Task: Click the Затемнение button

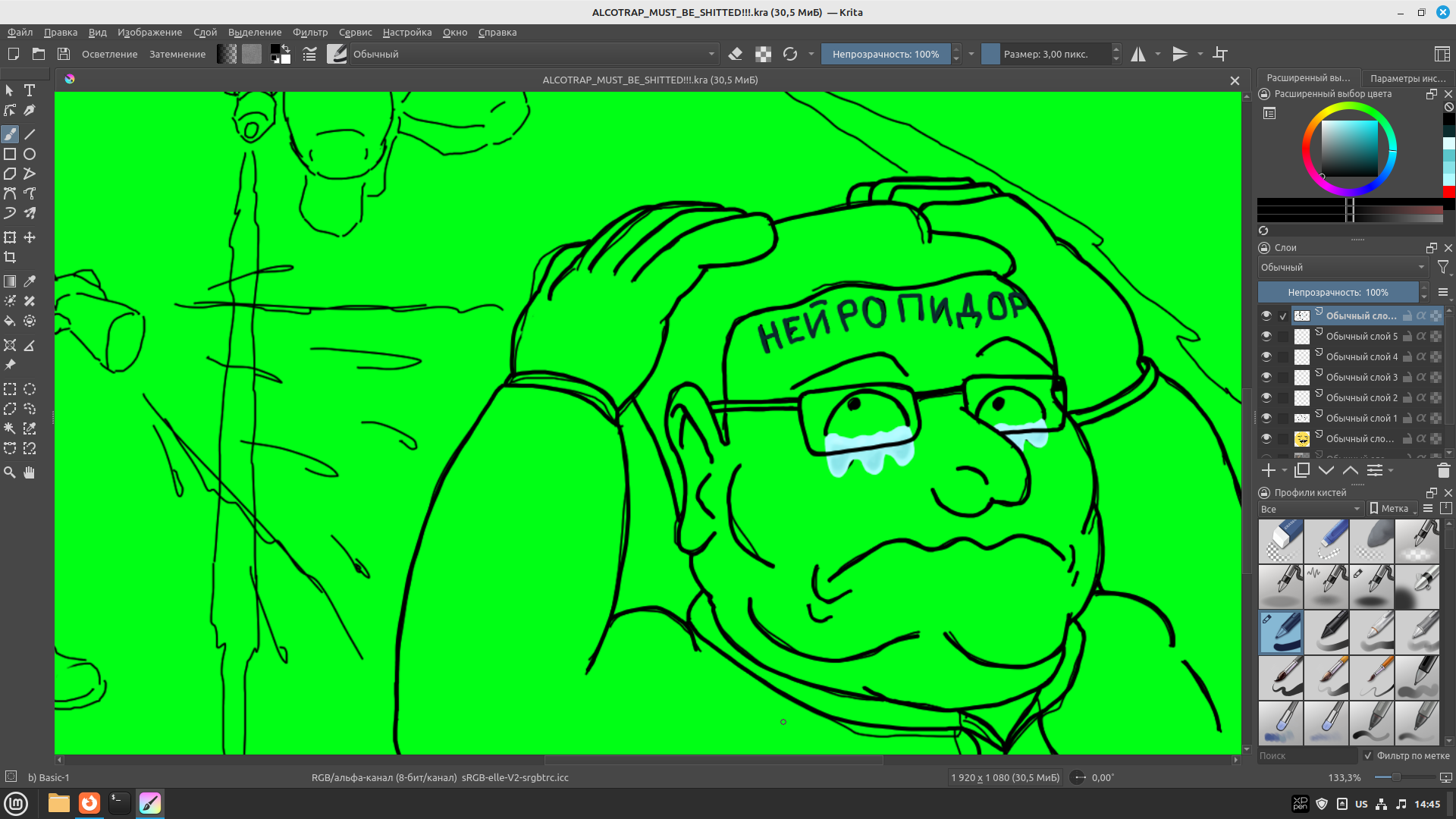Action: click(x=177, y=54)
